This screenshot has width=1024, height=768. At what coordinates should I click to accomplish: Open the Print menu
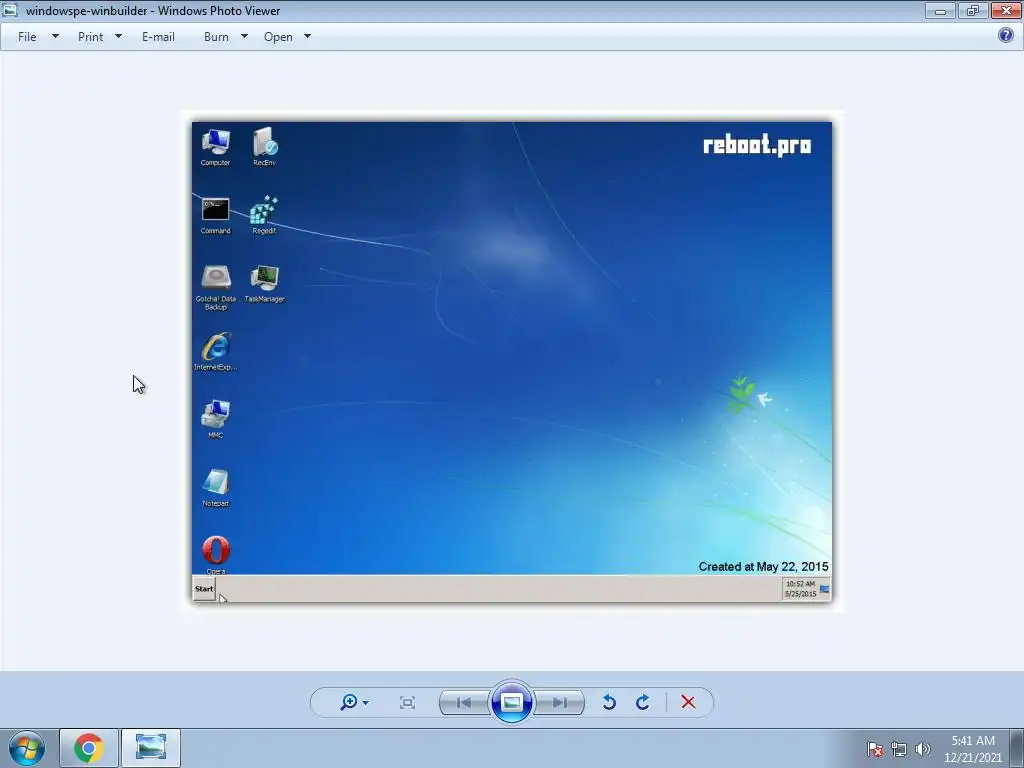click(x=90, y=37)
